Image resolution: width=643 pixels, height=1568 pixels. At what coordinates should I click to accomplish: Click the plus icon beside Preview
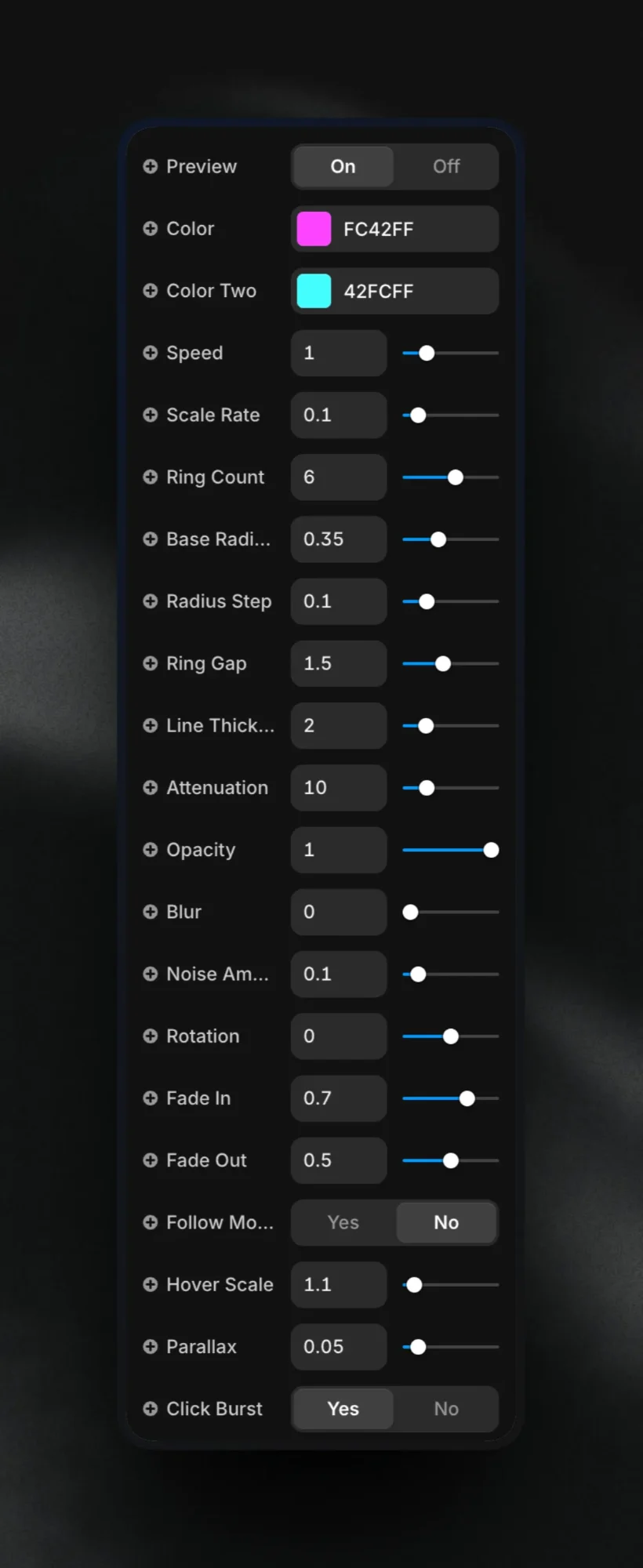coord(150,166)
